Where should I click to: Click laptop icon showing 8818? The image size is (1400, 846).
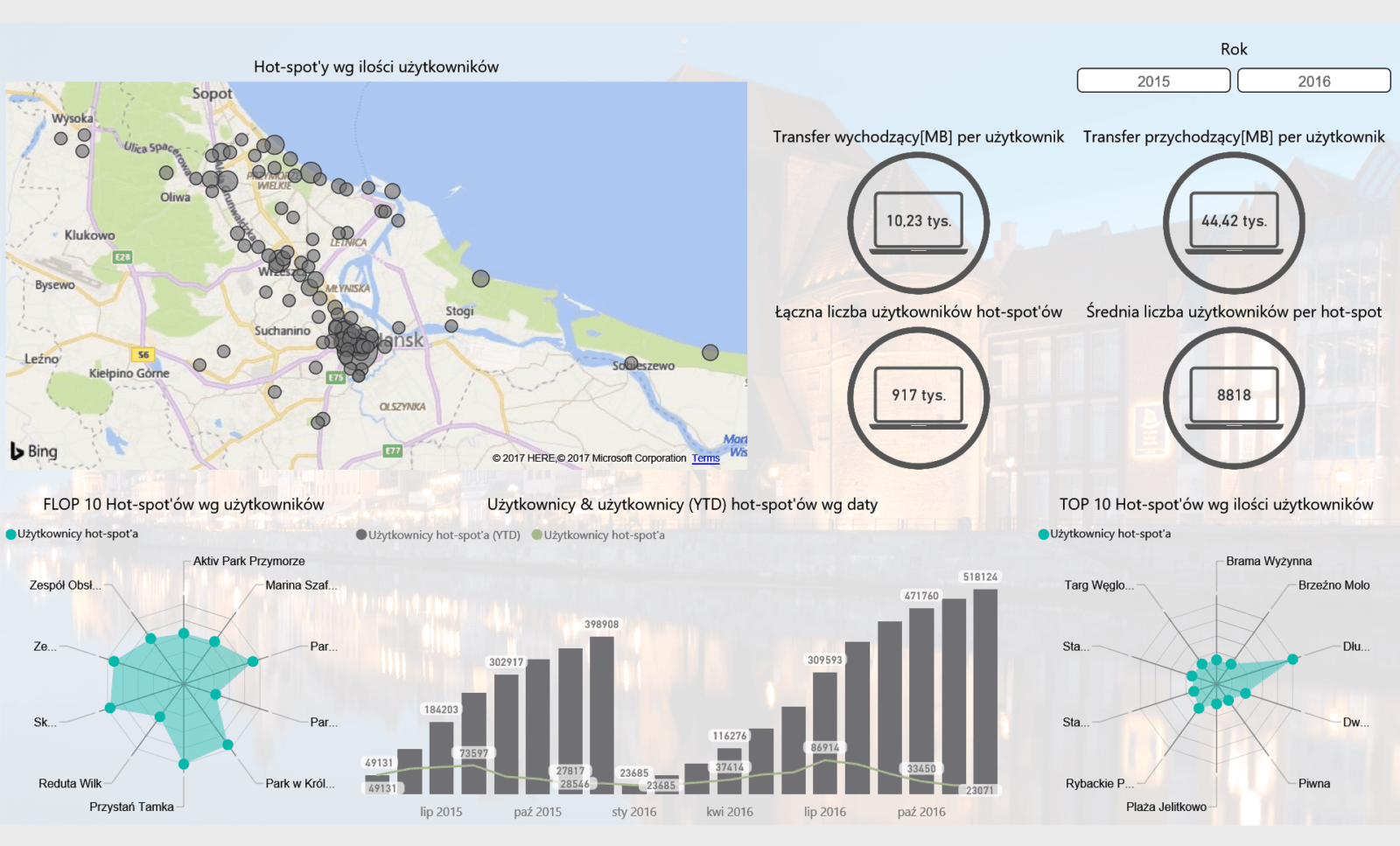1233,396
